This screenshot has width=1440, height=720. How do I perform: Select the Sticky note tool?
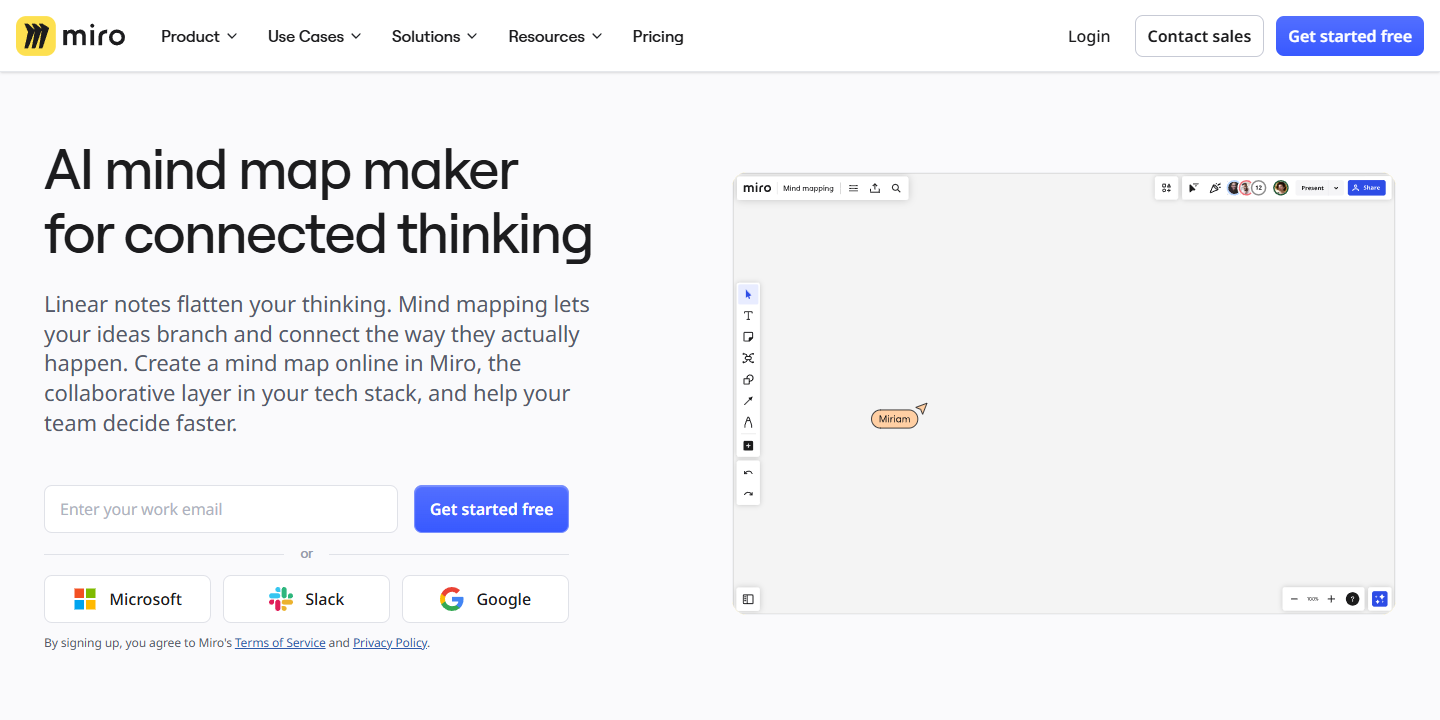tap(748, 337)
